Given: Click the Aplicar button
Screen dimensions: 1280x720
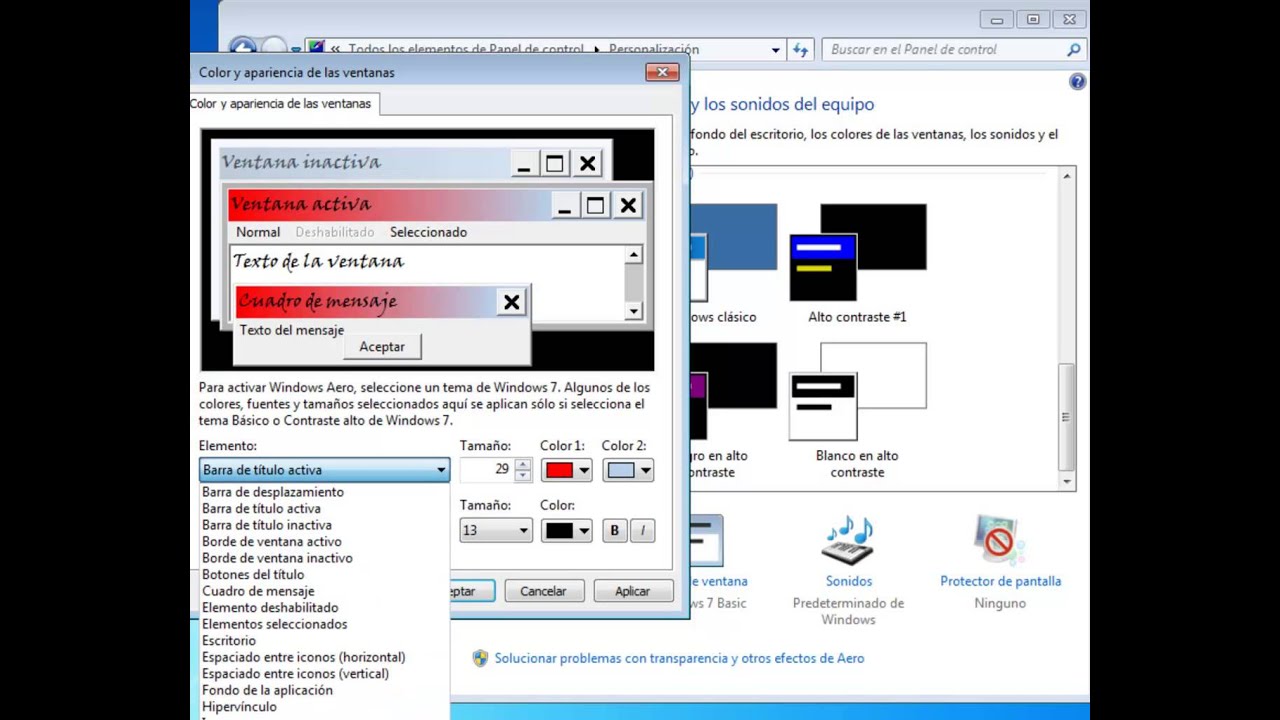Looking at the screenshot, I should [632, 591].
